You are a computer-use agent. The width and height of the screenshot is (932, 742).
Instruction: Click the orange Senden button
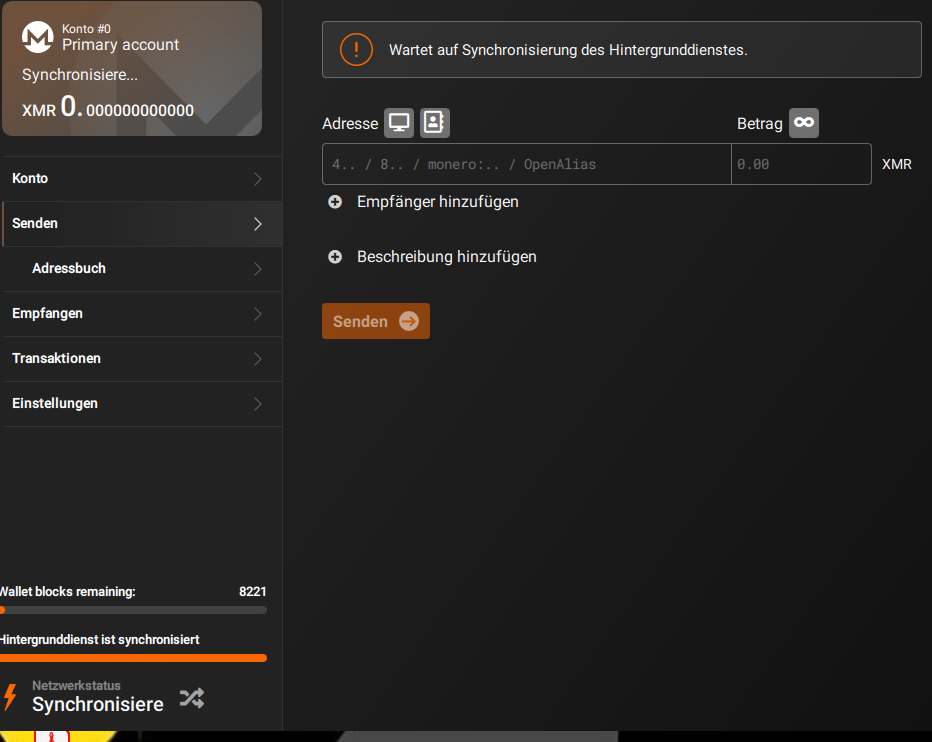point(376,321)
